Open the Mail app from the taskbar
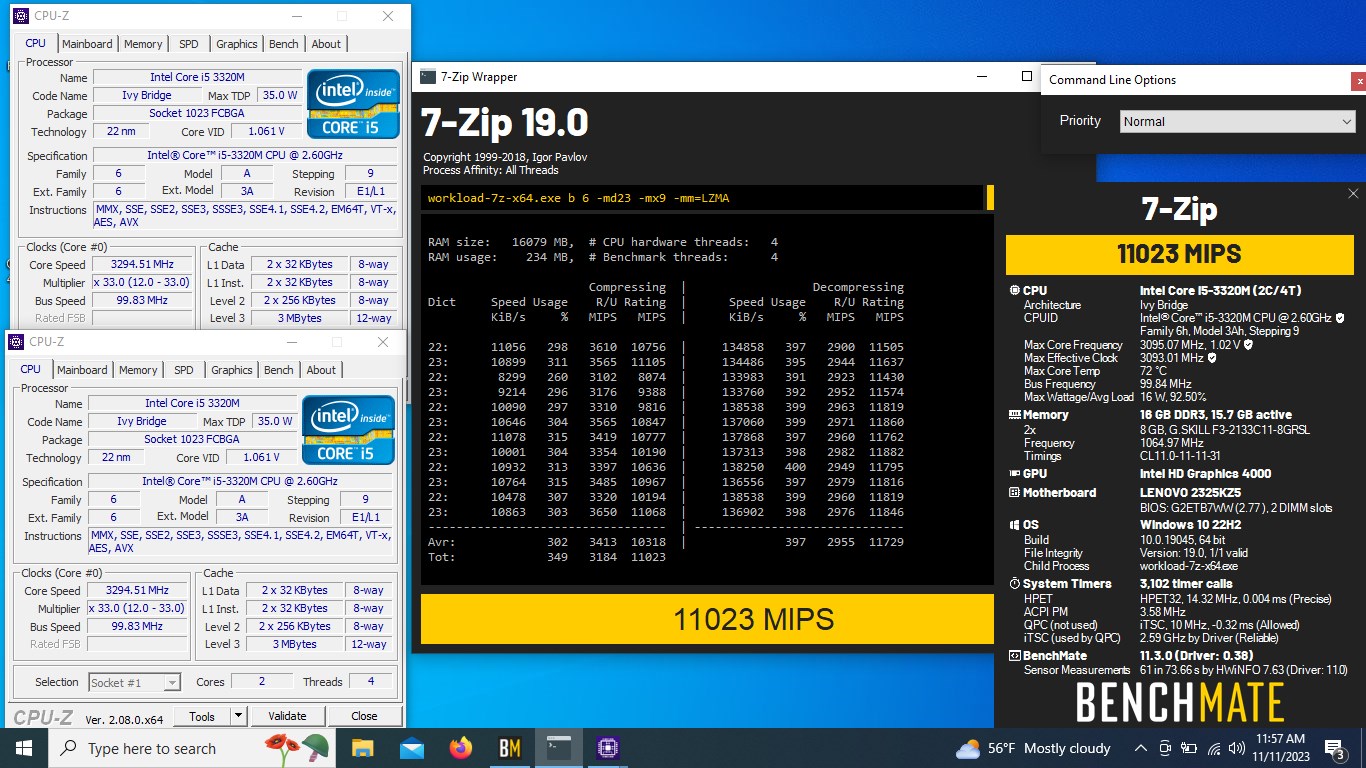 [x=411, y=748]
